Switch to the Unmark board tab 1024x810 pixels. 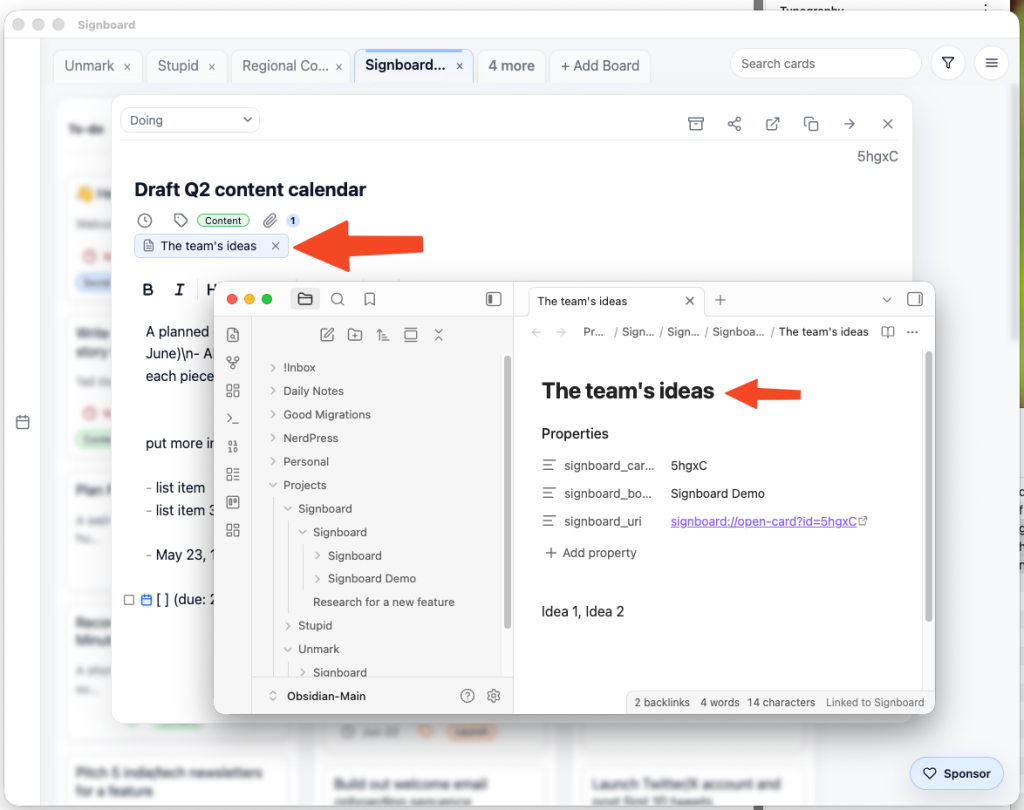point(89,65)
